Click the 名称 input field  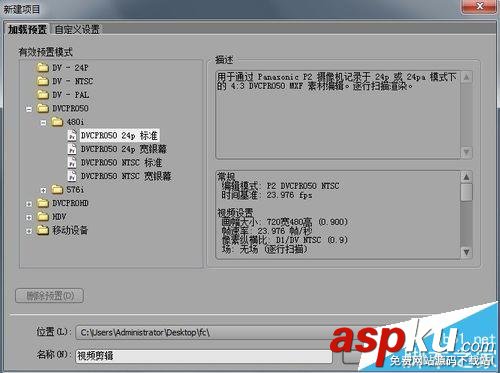pyautogui.click(x=204, y=356)
